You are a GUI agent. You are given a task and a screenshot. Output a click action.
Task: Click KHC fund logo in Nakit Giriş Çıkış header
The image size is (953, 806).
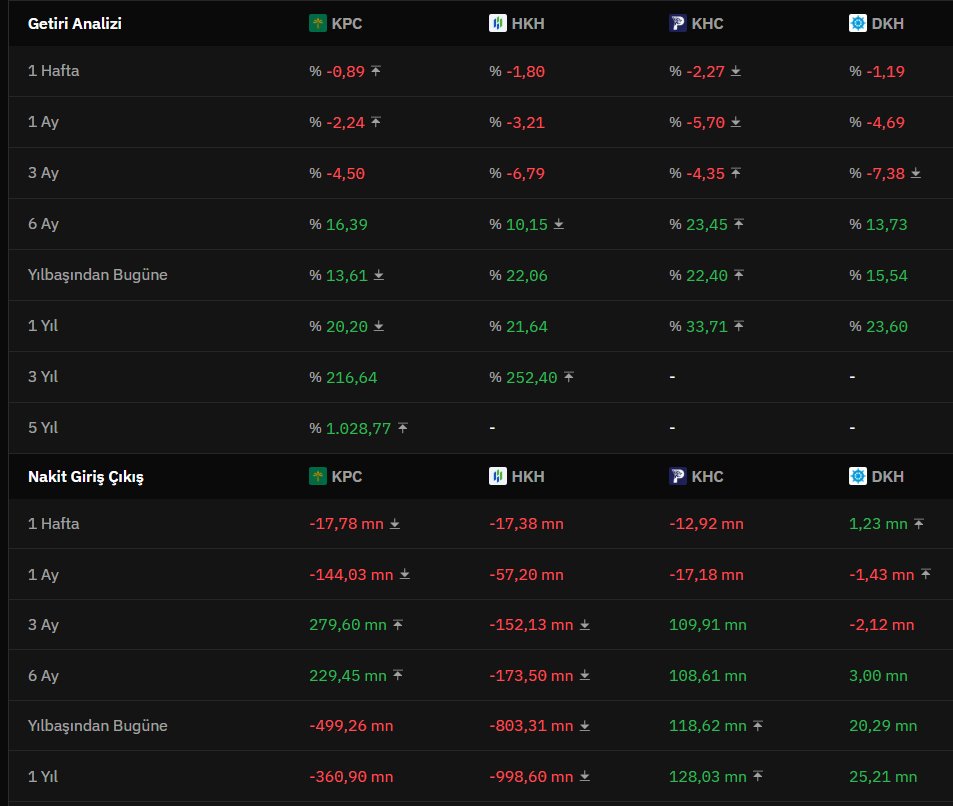pos(677,476)
